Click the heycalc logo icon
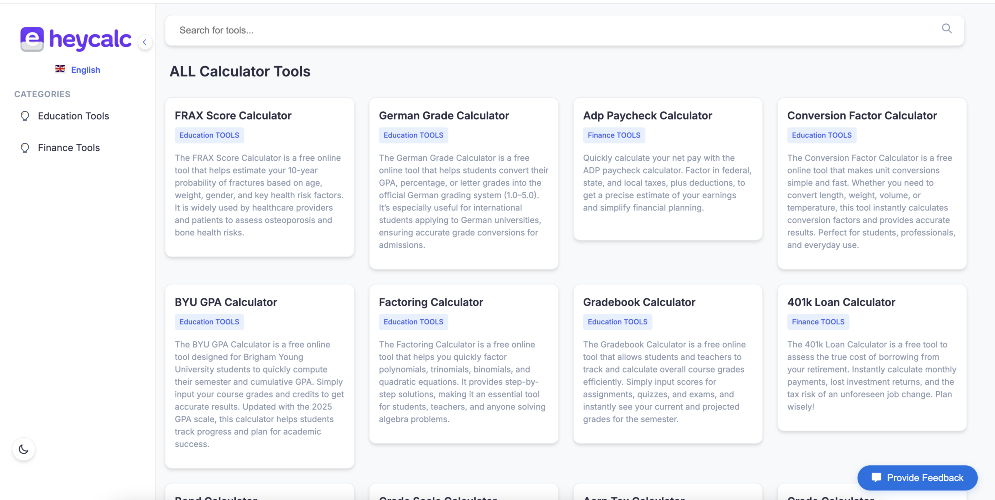 [32, 39]
